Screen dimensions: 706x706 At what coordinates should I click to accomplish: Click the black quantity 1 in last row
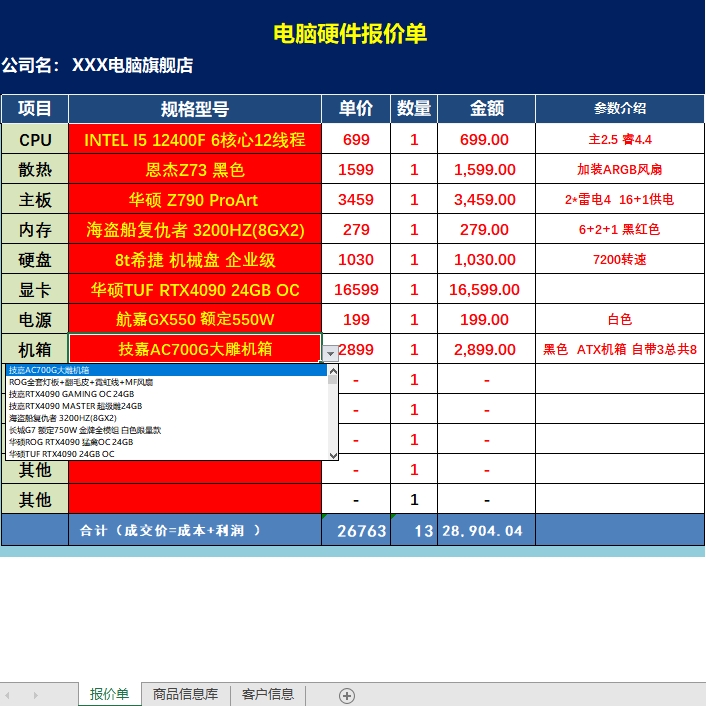click(x=414, y=500)
